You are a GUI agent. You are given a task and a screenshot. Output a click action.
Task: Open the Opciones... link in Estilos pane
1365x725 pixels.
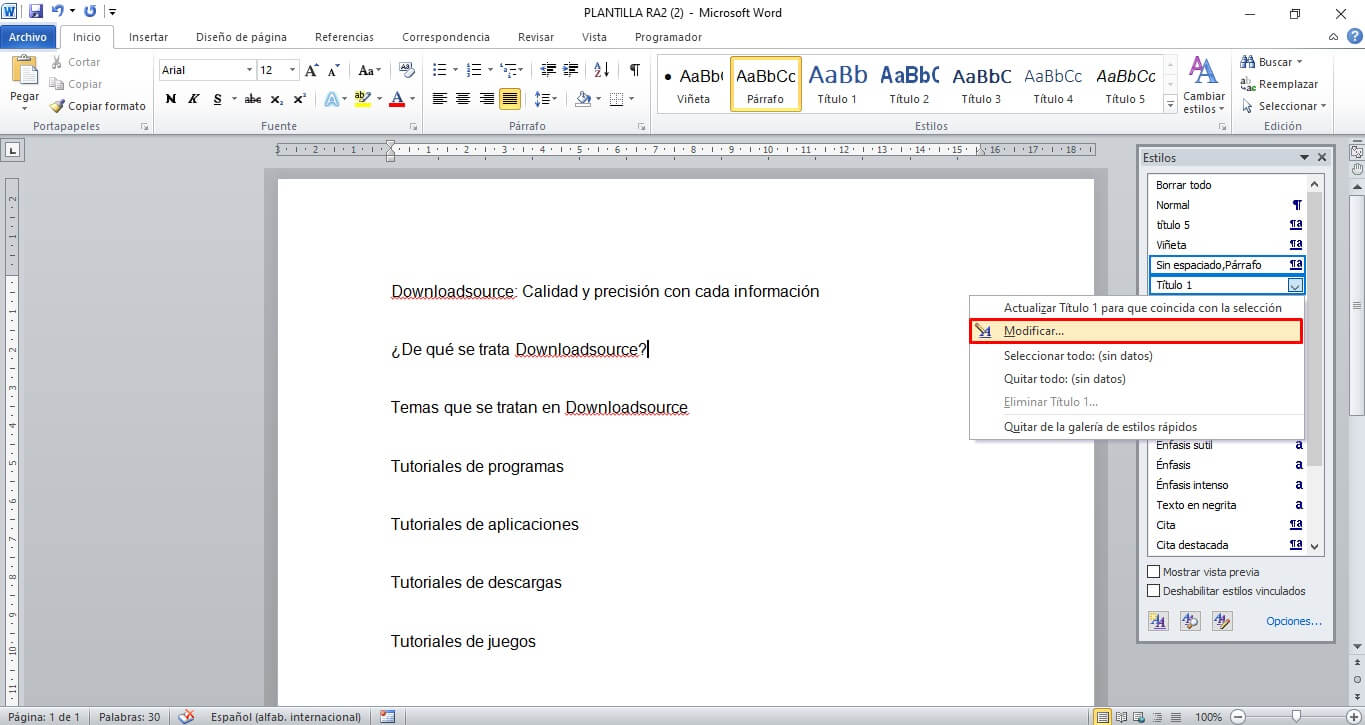(x=1294, y=621)
